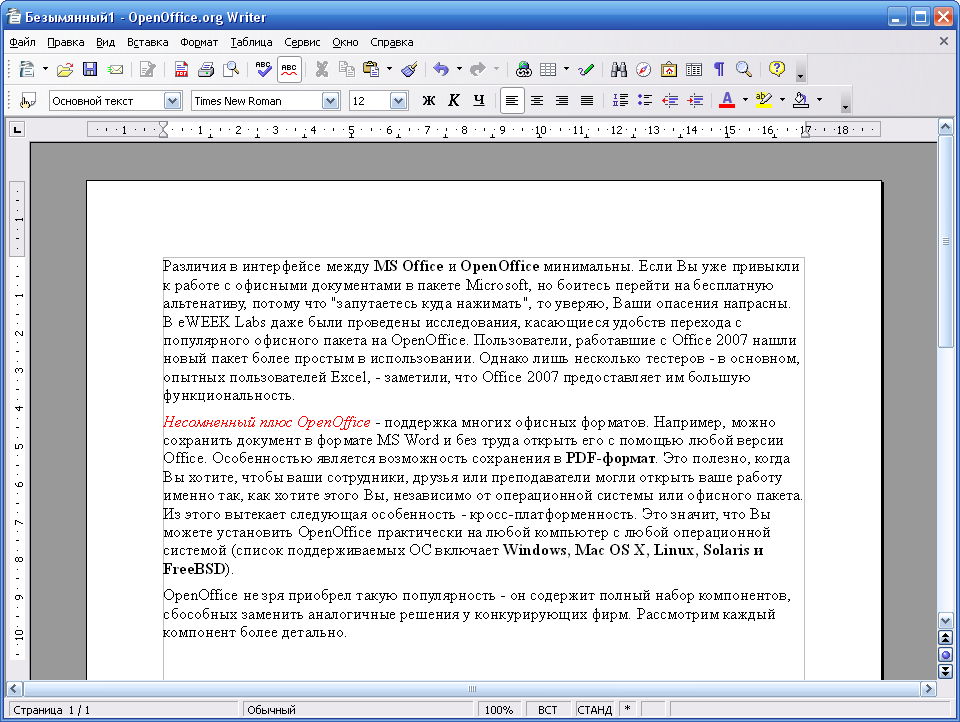Center the paragraph text
The height and width of the screenshot is (722, 960).
[537, 100]
